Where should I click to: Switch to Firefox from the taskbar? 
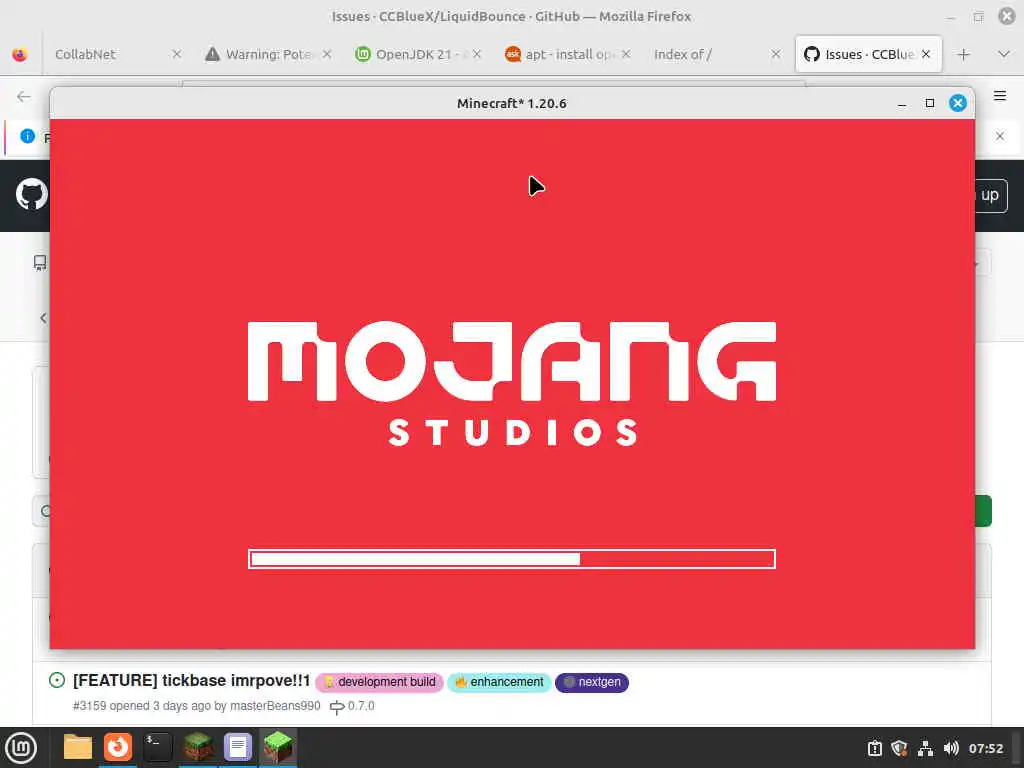[x=118, y=747]
